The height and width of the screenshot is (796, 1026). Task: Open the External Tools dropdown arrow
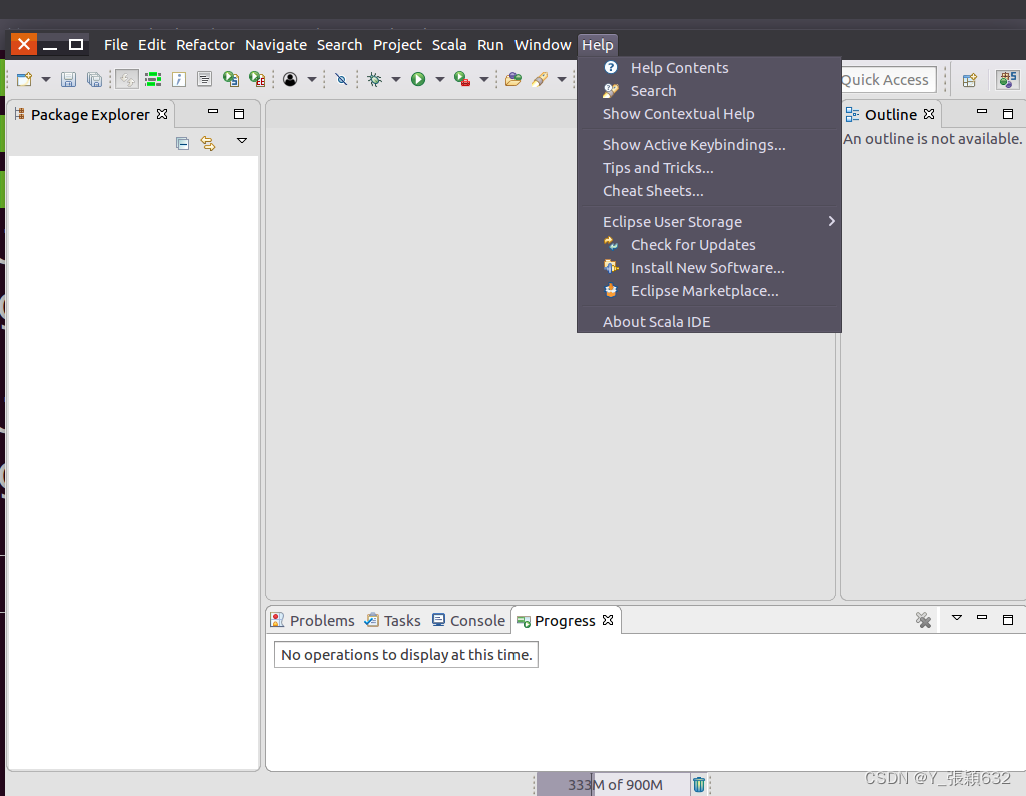coord(484,79)
